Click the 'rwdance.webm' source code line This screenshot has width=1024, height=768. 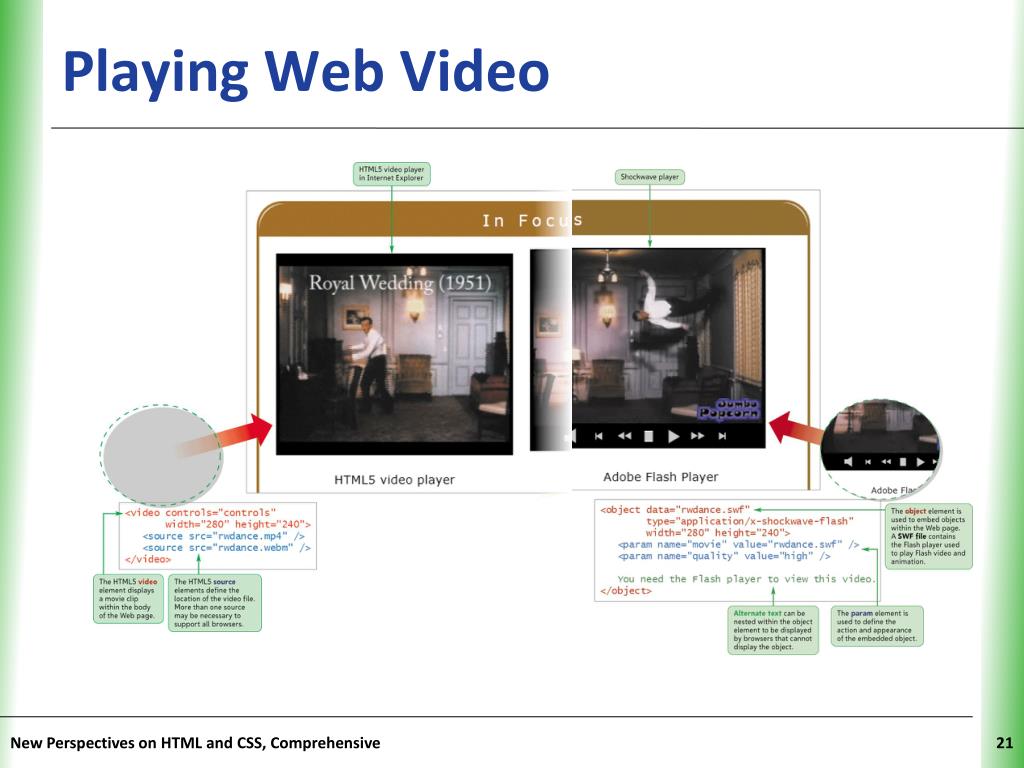(227, 548)
